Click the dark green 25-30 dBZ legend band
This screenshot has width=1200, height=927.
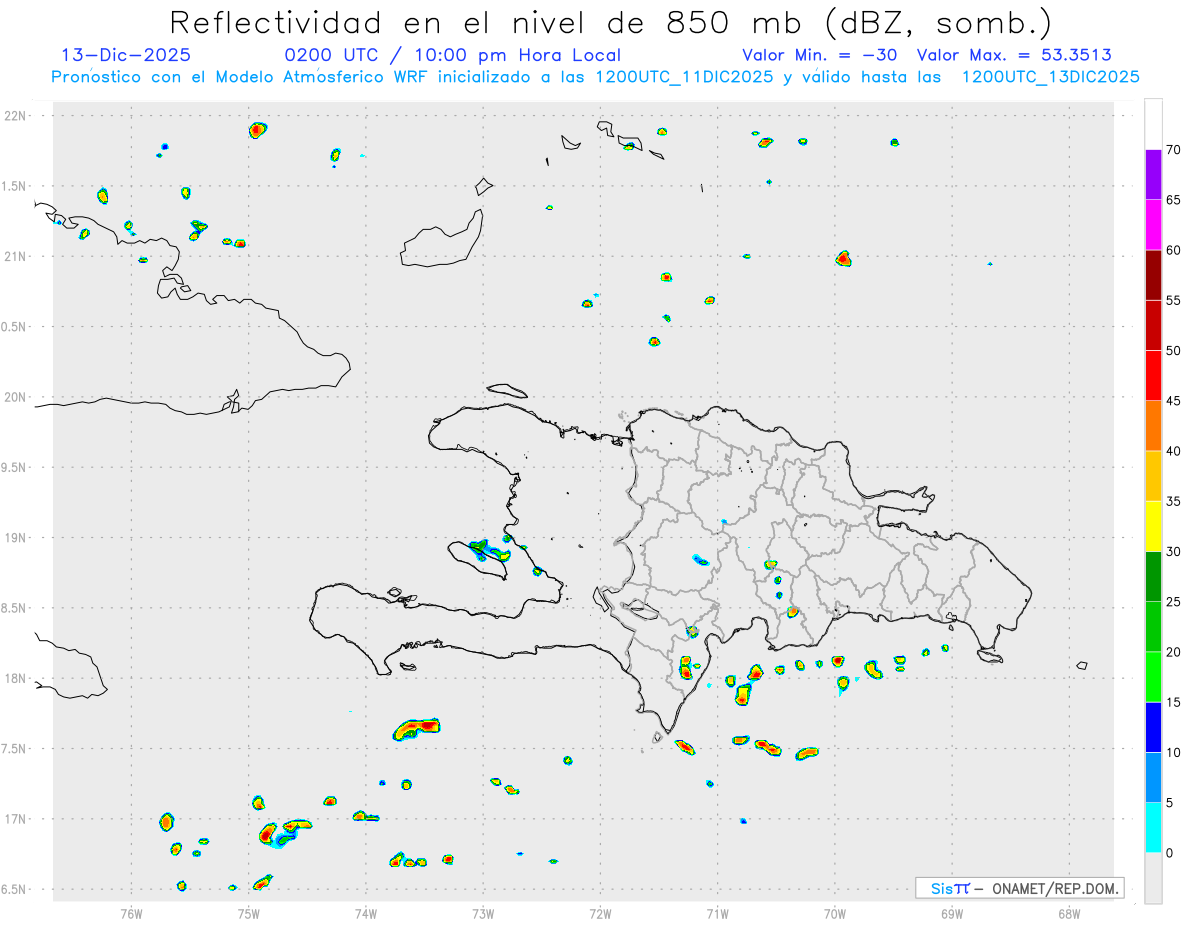coord(1153,576)
